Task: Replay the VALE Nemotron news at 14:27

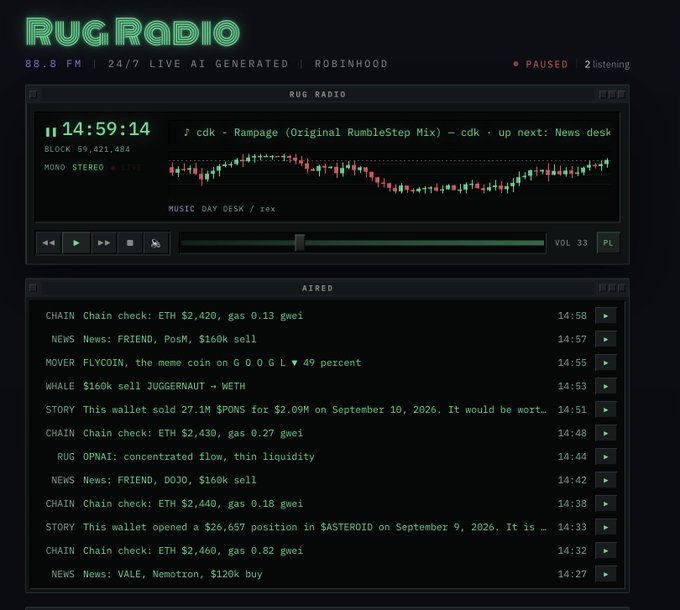Action: tap(605, 574)
